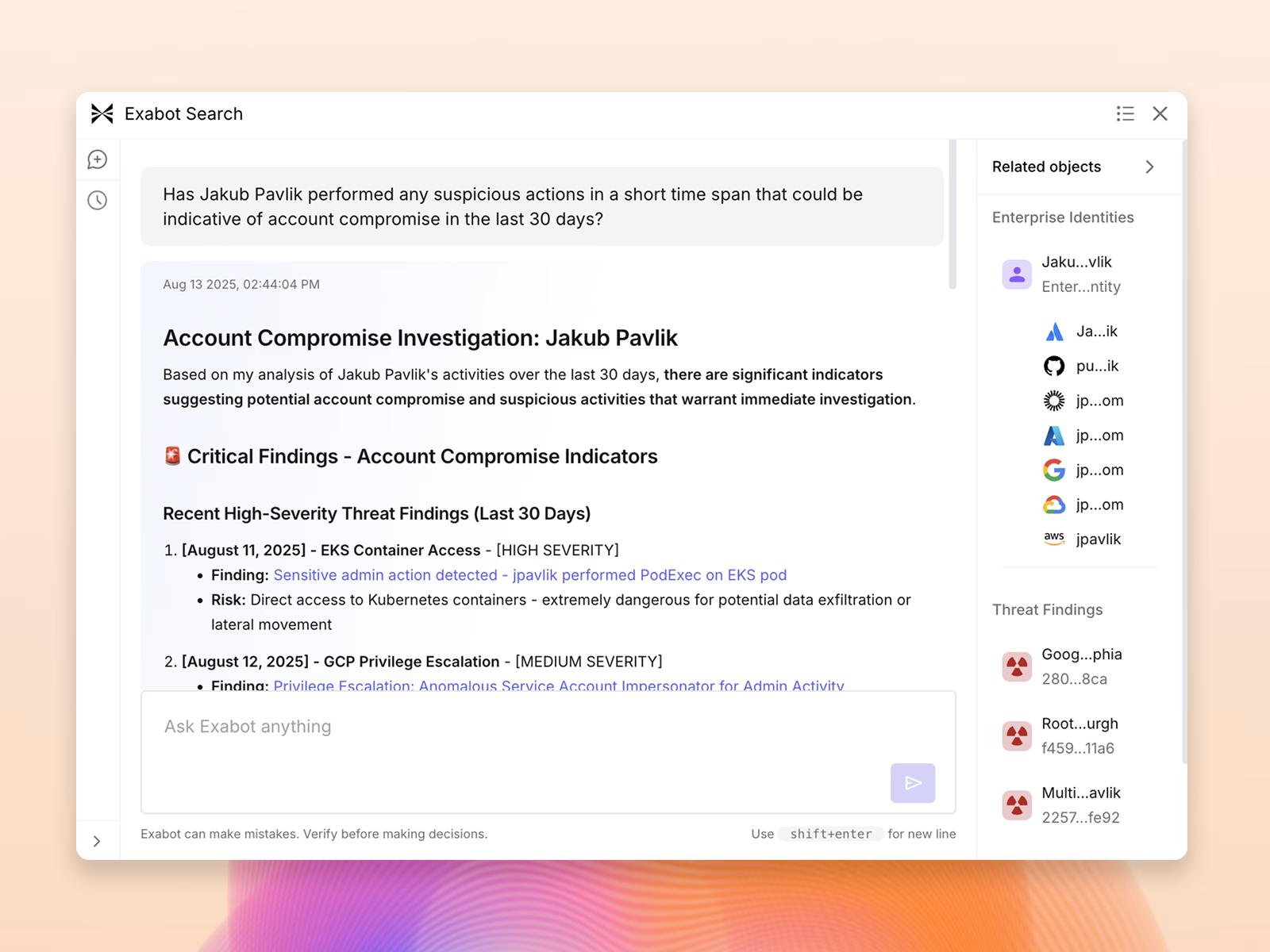Start a new chat with the plus bubble icon

pyautogui.click(x=97, y=159)
